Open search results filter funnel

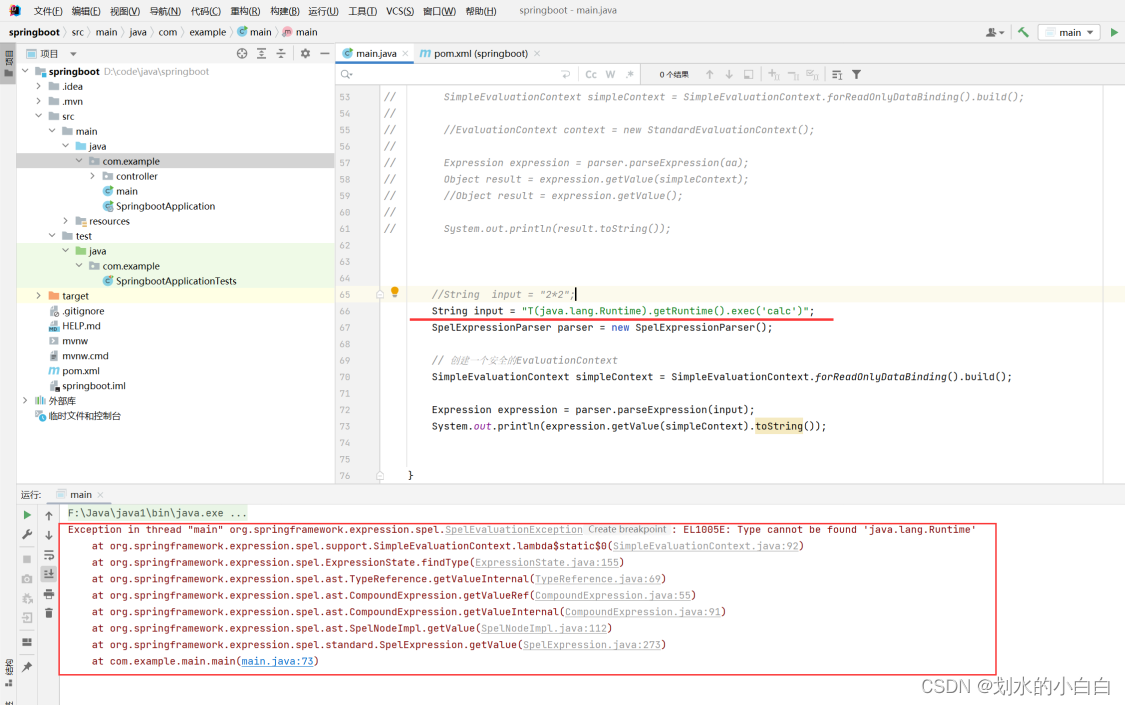pyautogui.click(x=856, y=75)
